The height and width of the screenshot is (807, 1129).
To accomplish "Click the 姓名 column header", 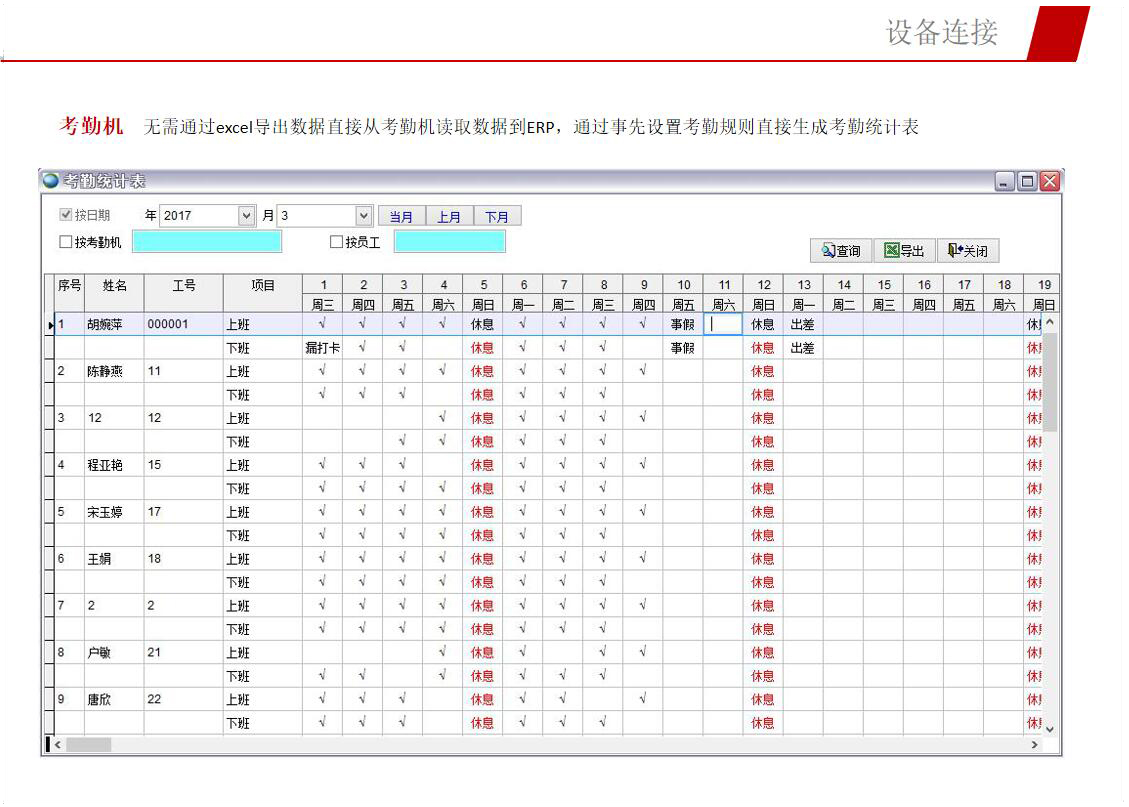I will point(114,286).
